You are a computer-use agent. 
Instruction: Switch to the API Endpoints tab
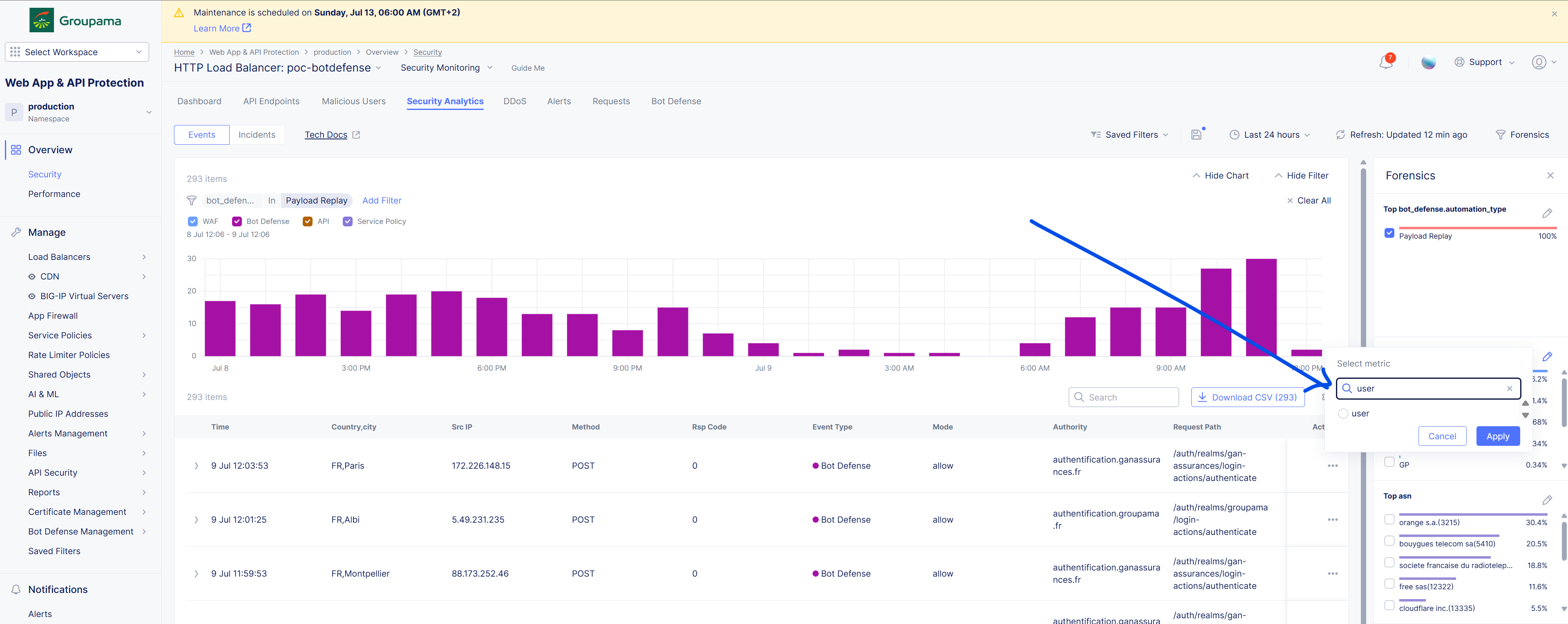coord(271,101)
